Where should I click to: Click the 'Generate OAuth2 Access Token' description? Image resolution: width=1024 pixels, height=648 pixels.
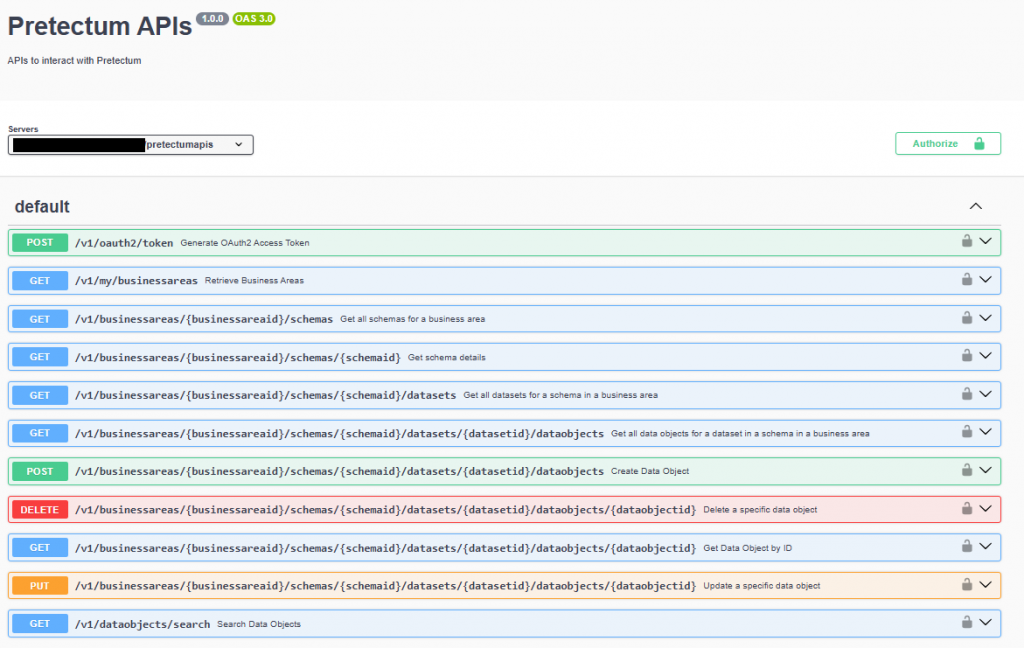[x=245, y=243]
